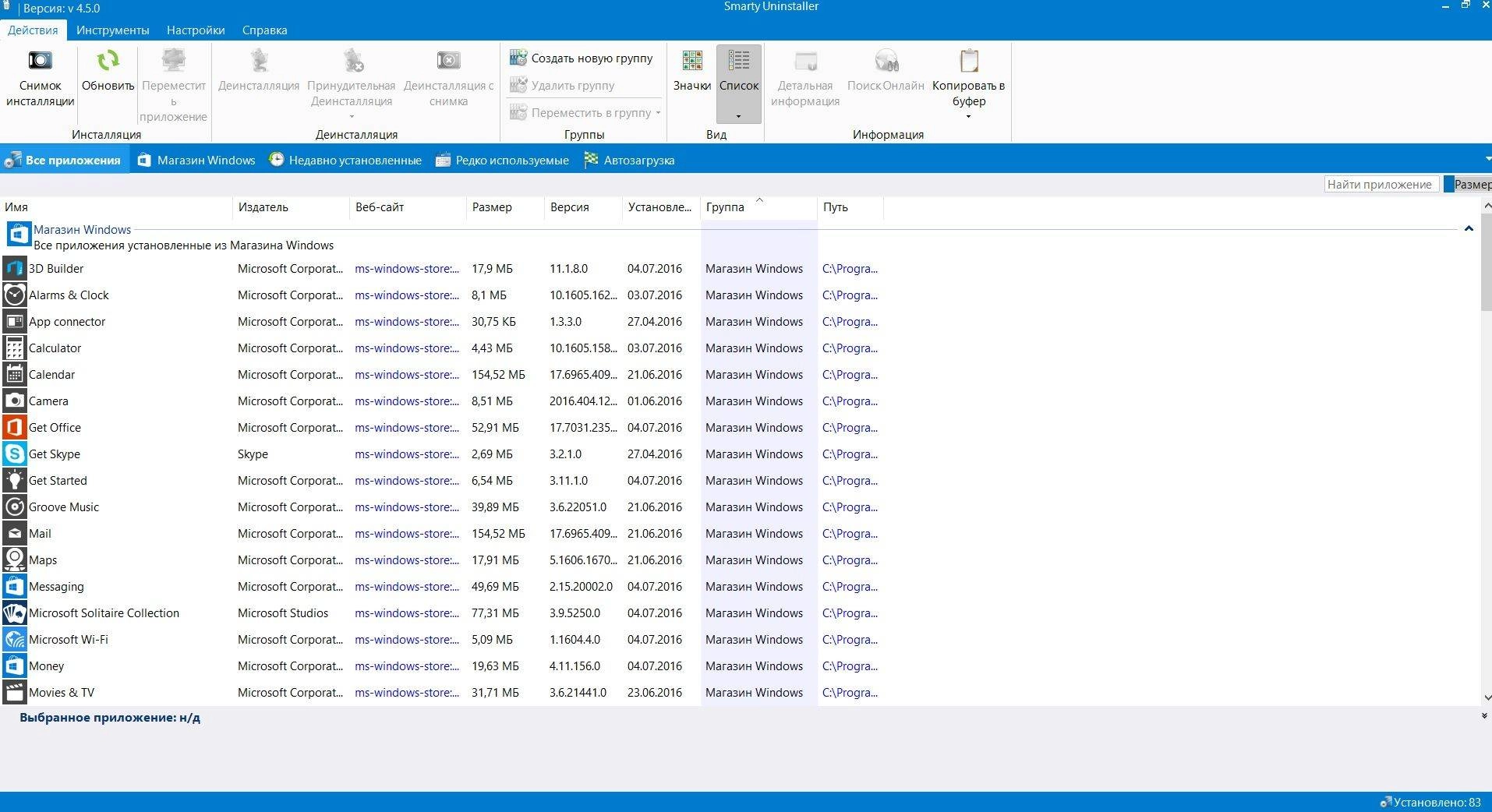1492x812 pixels.
Task: Click the 3D Builder app icon
Action: coord(15,269)
